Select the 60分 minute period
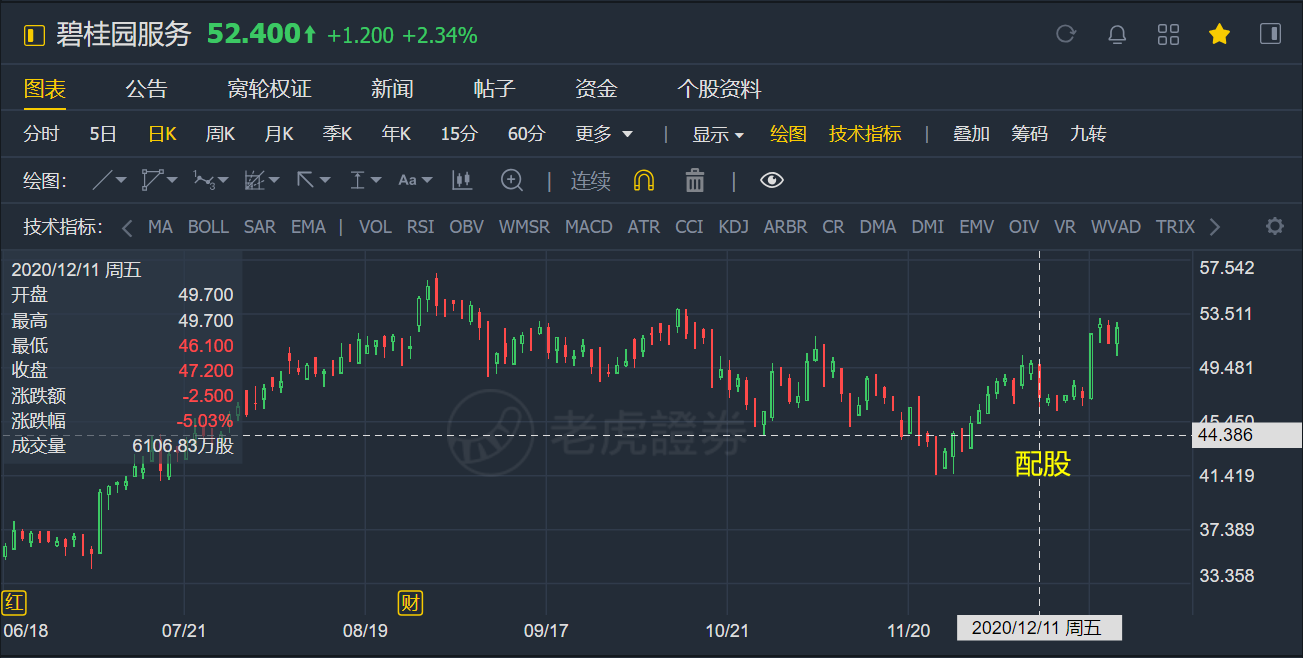 pyautogui.click(x=527, y=134)
